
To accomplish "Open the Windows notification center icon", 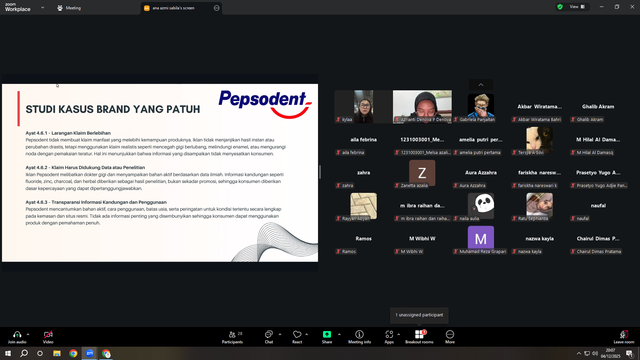I will pyautogui.click(x=629, y=353).
